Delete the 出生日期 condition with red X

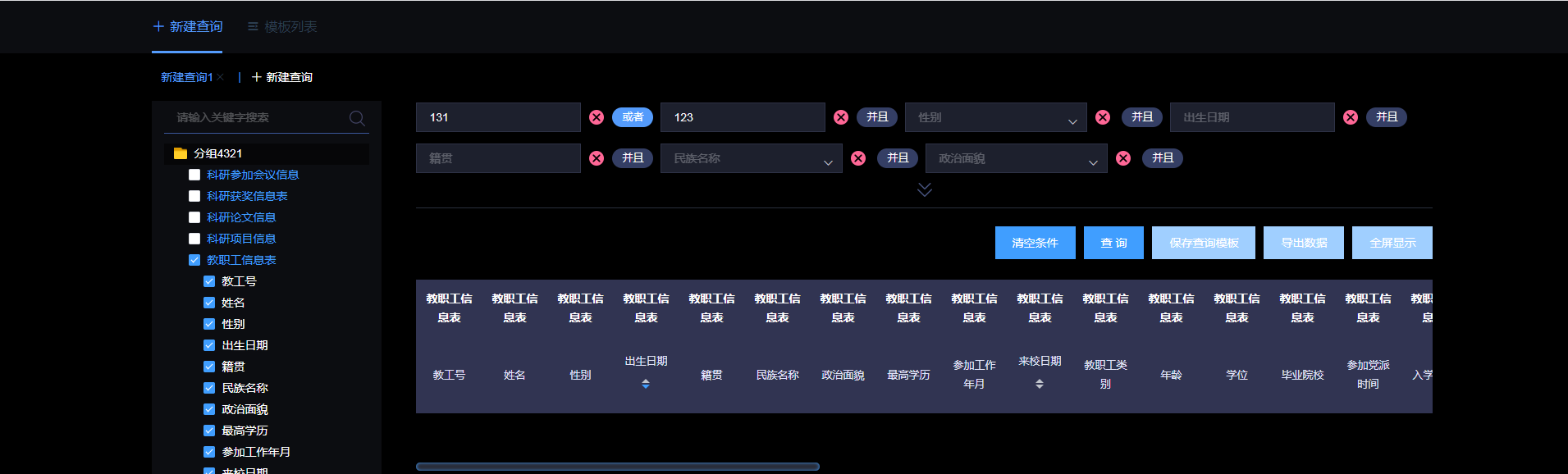1351,117
